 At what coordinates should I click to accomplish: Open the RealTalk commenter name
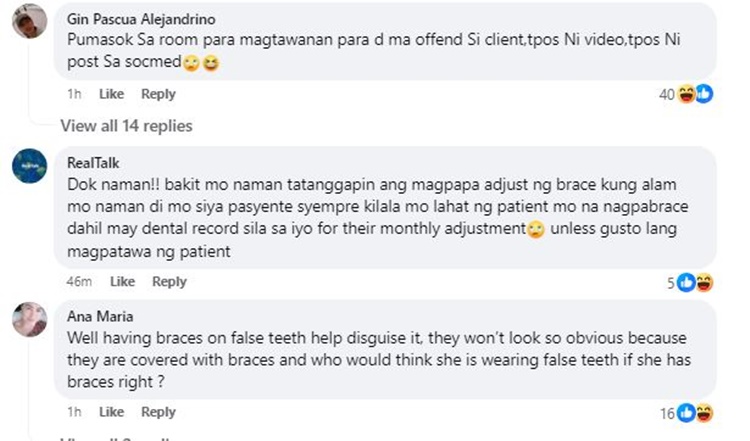93,163
